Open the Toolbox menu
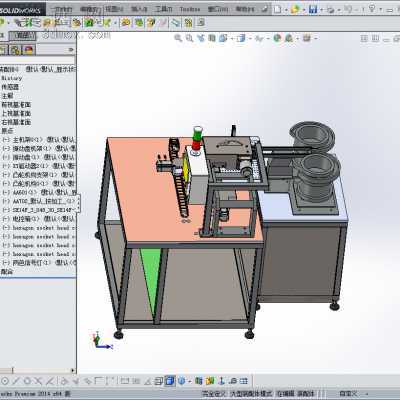 [190, 9]
